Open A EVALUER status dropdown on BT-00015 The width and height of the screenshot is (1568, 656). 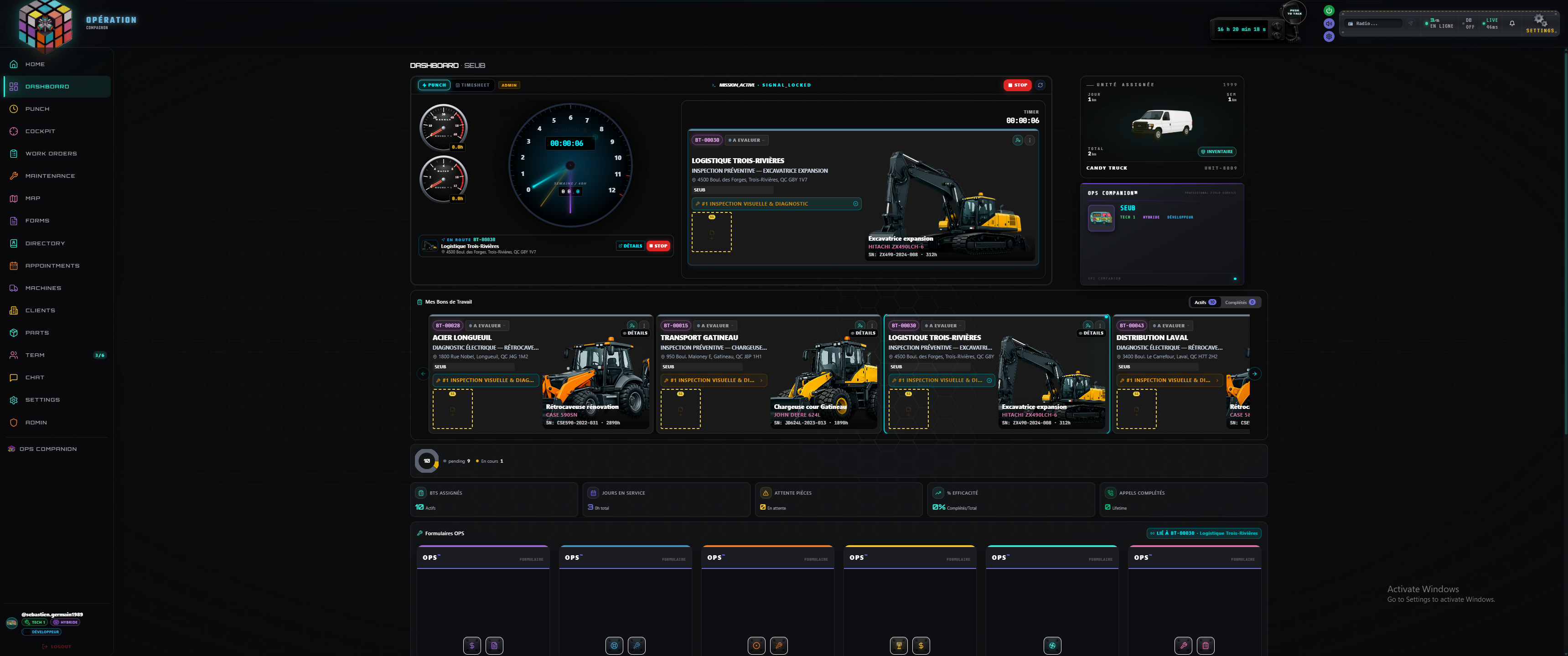[715, 325]
